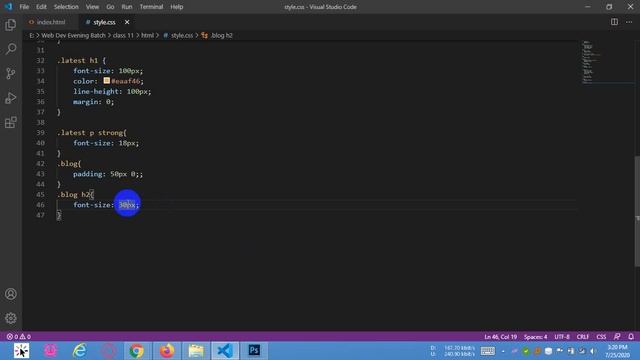
Task: Click Visual Studio Code taskbar icon
Action: coord(225,351)
